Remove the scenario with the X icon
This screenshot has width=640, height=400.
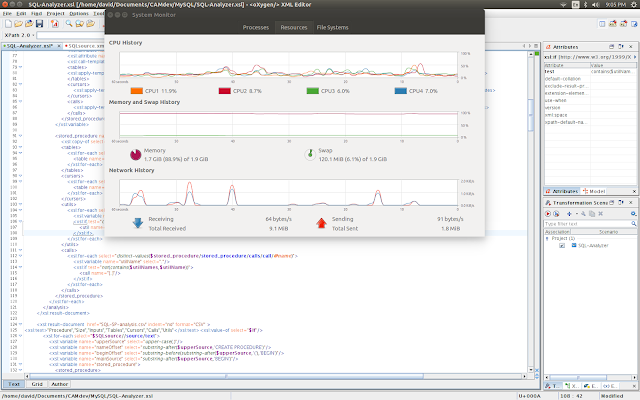coord(600,213)
